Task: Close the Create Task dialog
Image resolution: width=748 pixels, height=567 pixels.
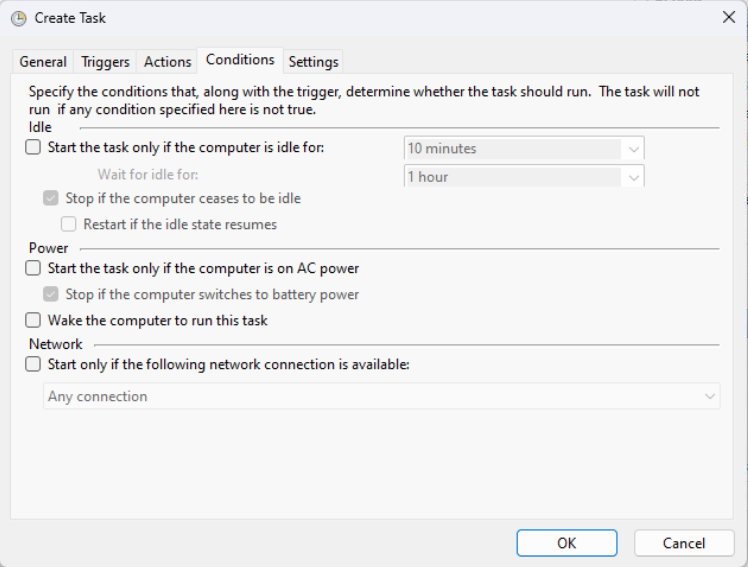Action: (727, 17)
